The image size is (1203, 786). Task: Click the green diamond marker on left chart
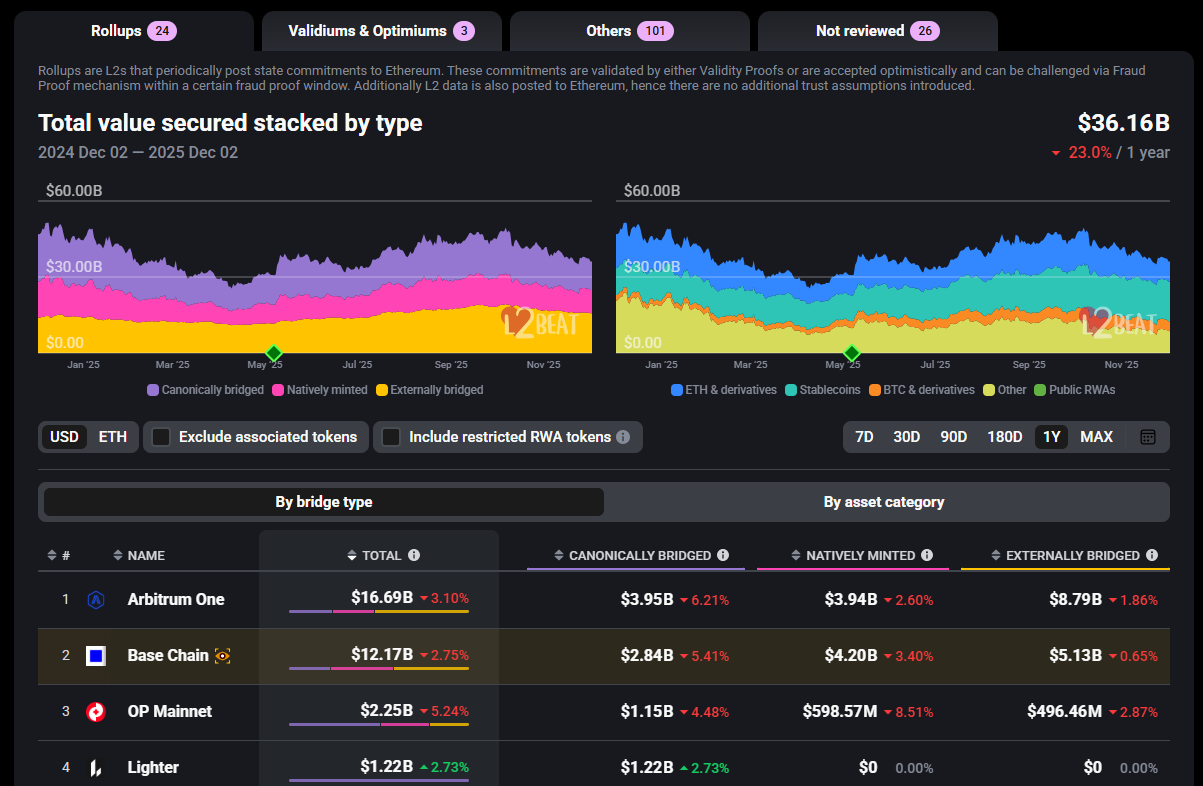[272, 353]
